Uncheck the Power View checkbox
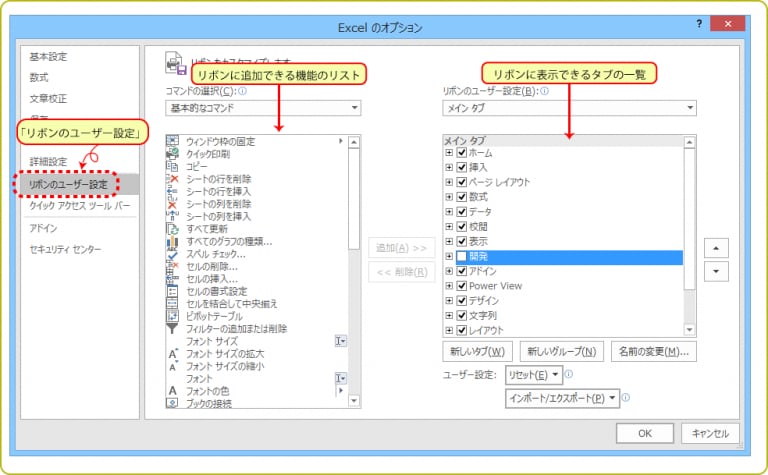The image size is (768, 475). (x=461, y=285)
